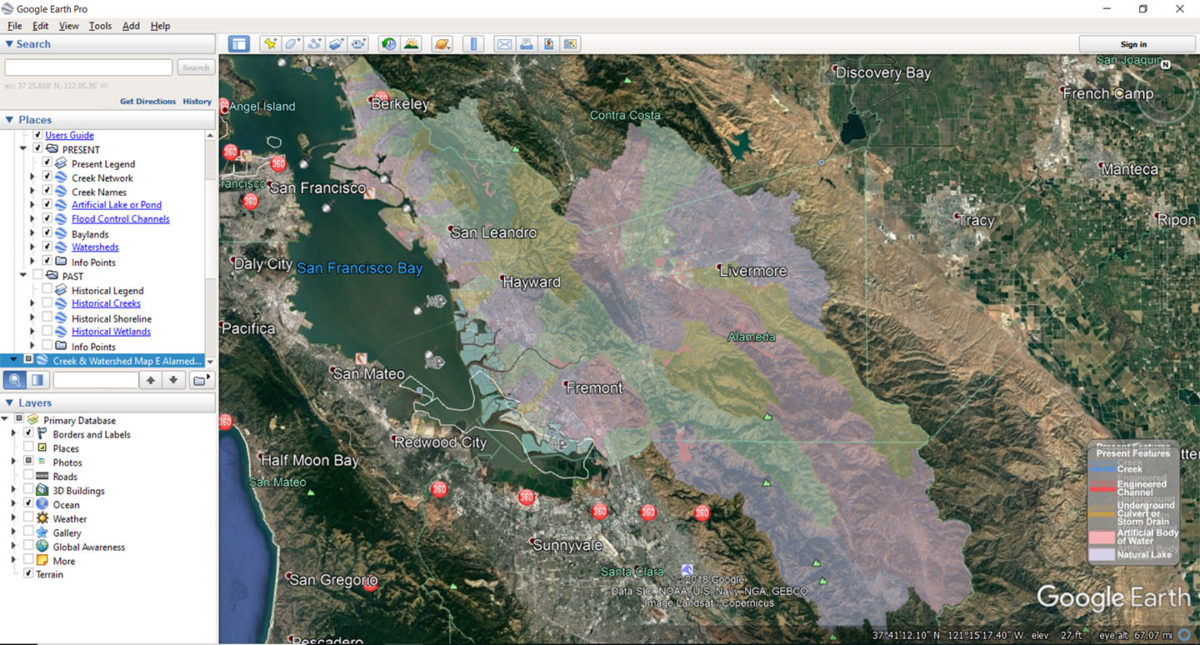Click the Places filter text field
The width and height of the screenshot is (1200, 645).
tap(96, 380)
